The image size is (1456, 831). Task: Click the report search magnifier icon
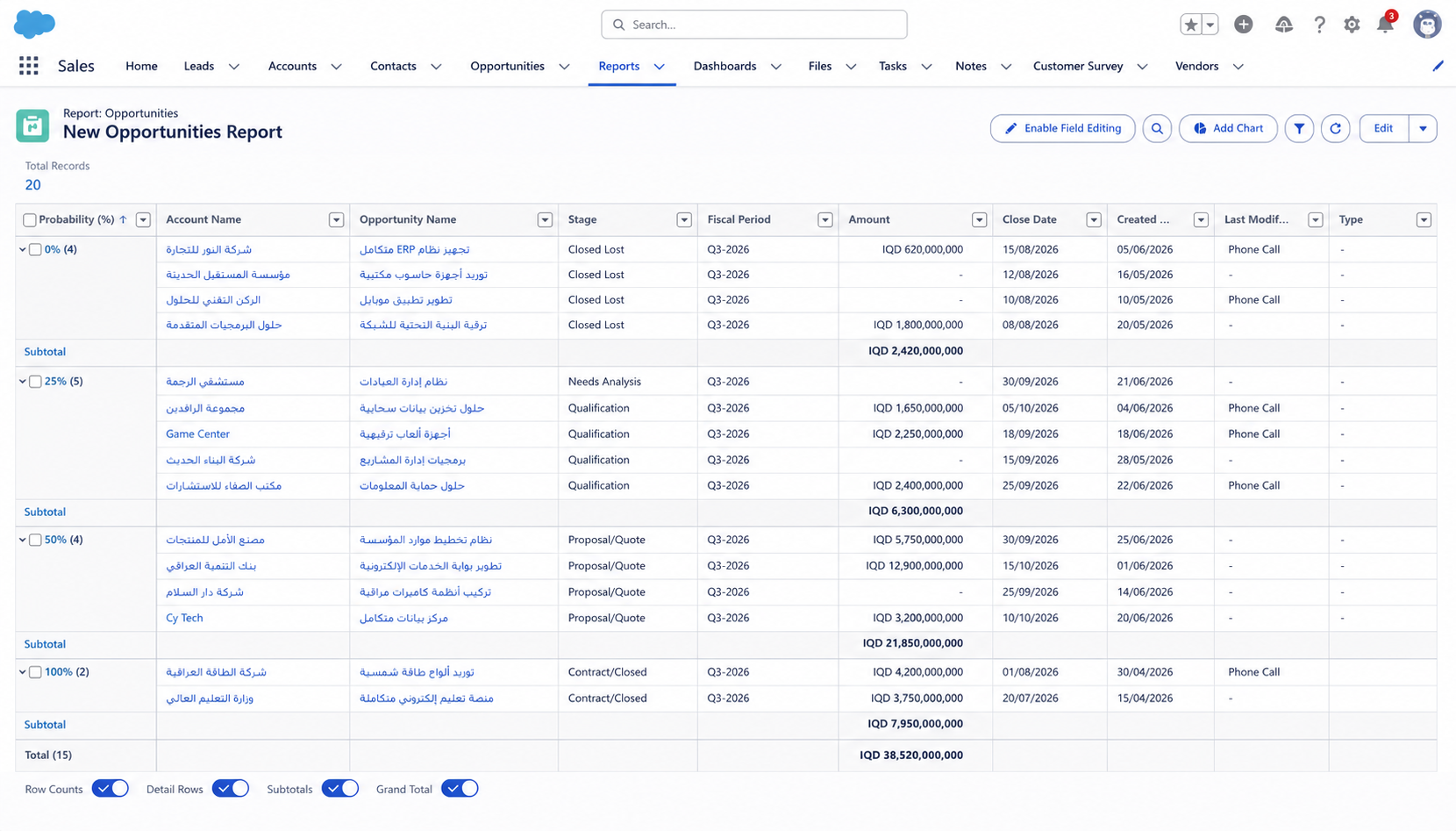pos(1157,128)
